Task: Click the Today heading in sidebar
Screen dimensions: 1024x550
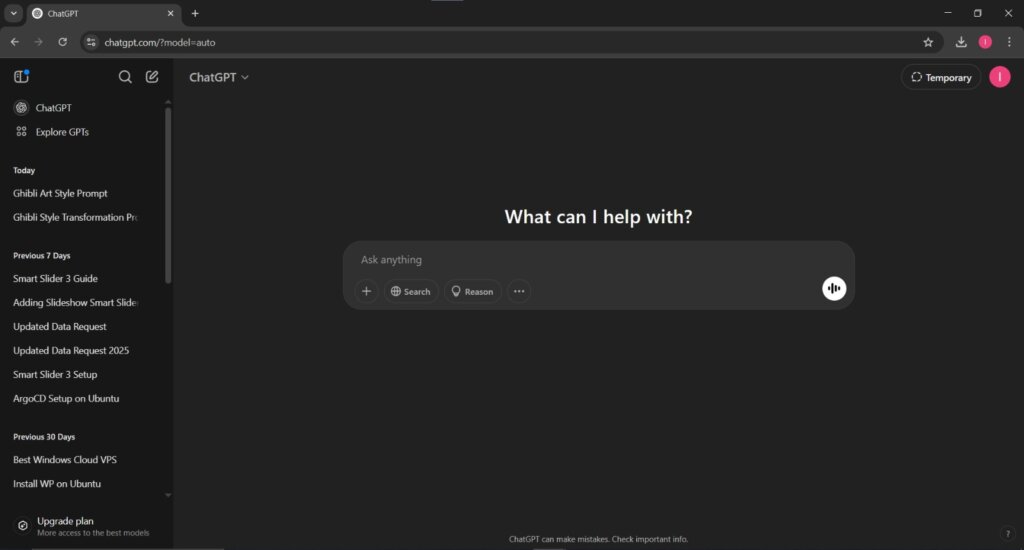Action: (x=24, y=170)
